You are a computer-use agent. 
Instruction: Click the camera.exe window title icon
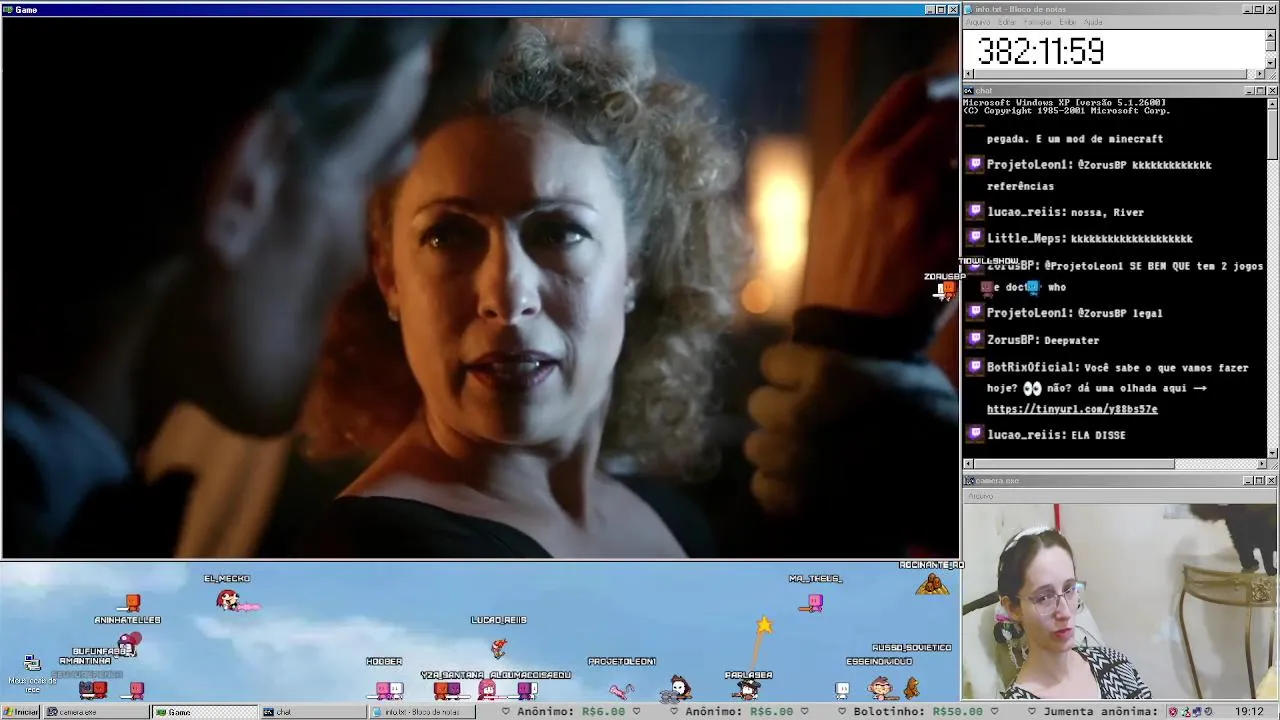[x=969, y=481]
